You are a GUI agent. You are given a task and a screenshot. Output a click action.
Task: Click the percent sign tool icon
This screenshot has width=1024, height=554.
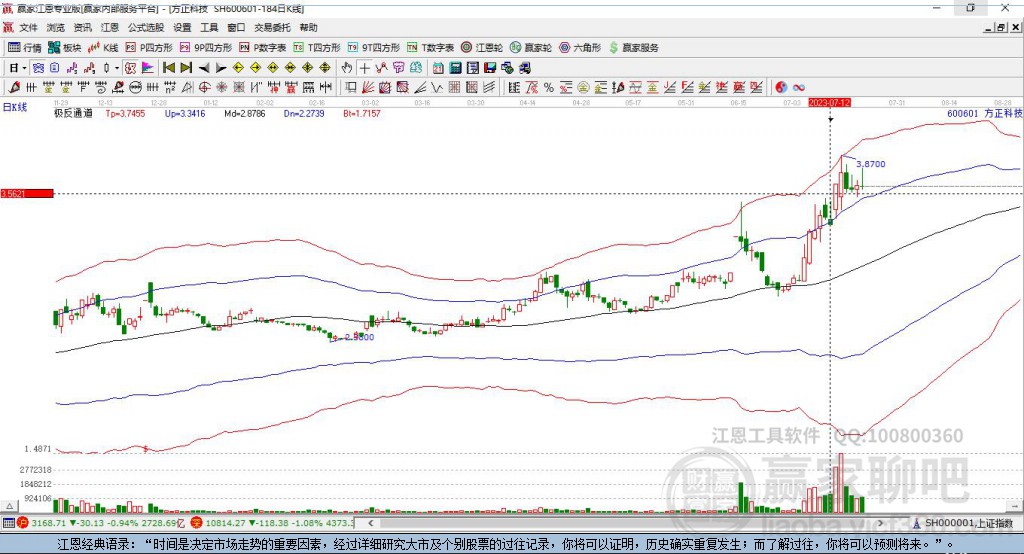548,87
